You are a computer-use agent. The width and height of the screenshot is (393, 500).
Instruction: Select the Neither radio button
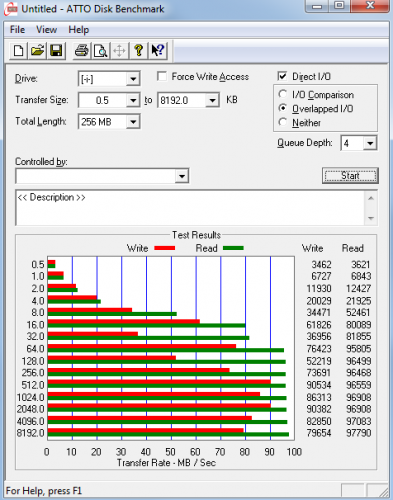pyautogui.click(x=283, y=122)
